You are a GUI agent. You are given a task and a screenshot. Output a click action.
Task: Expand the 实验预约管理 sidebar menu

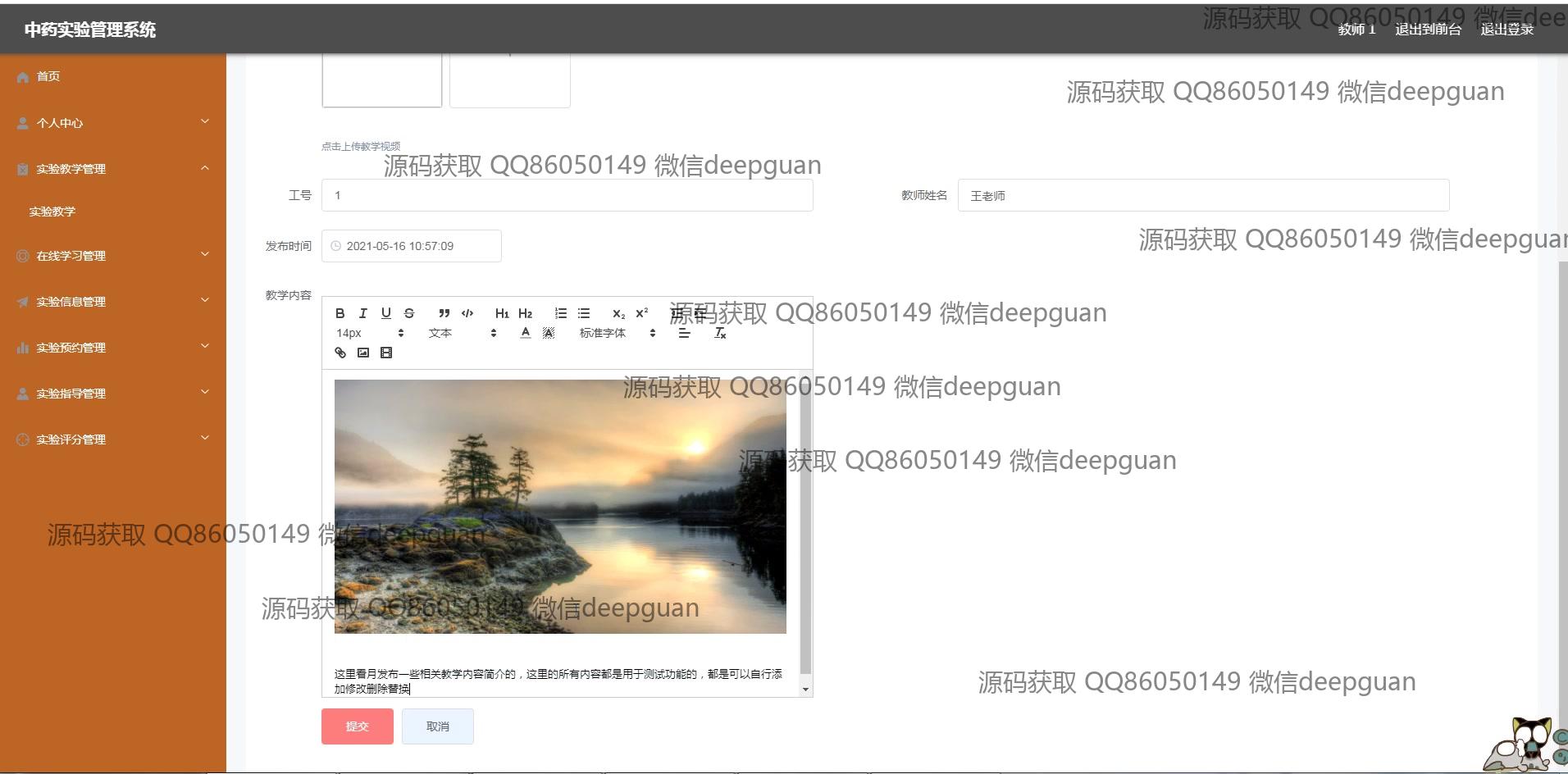[x=113, y=347]
